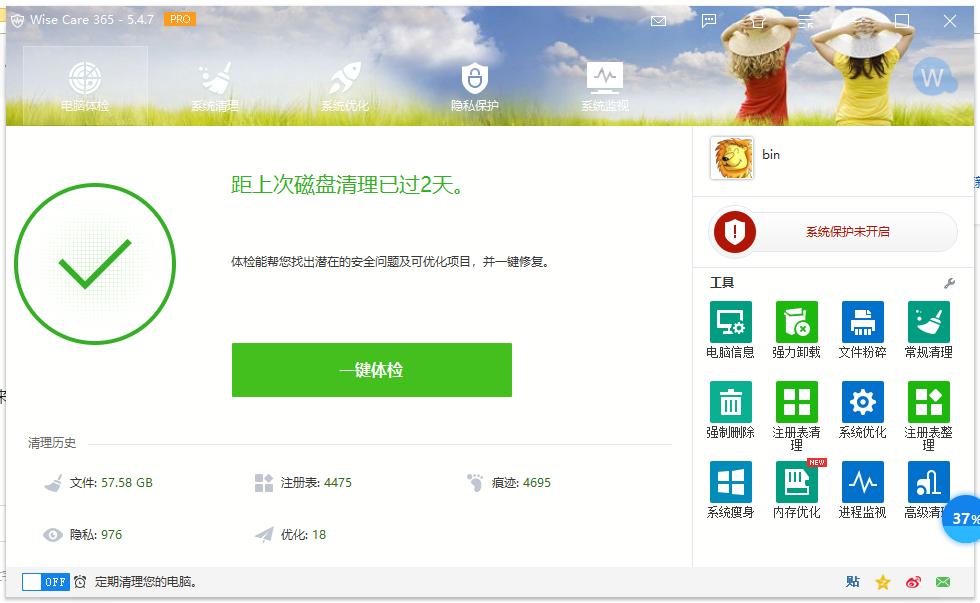Image resolution: width=980 pixels, height=603 pixels.
Task: Start the 进程监视 process monitor tool
Action: click(862, 487)
